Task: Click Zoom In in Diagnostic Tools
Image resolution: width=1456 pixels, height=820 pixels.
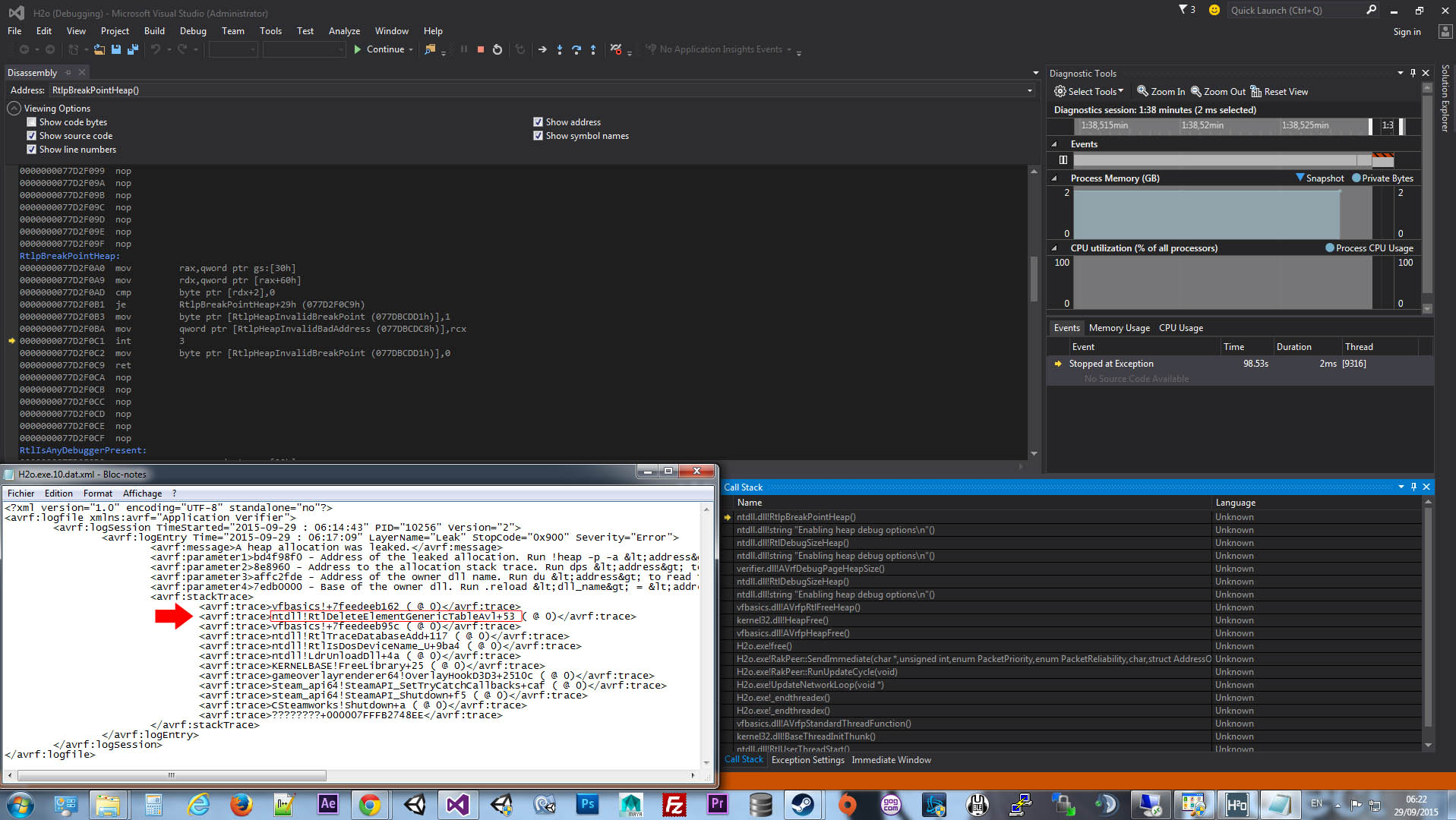Action: click(1161, 92)
